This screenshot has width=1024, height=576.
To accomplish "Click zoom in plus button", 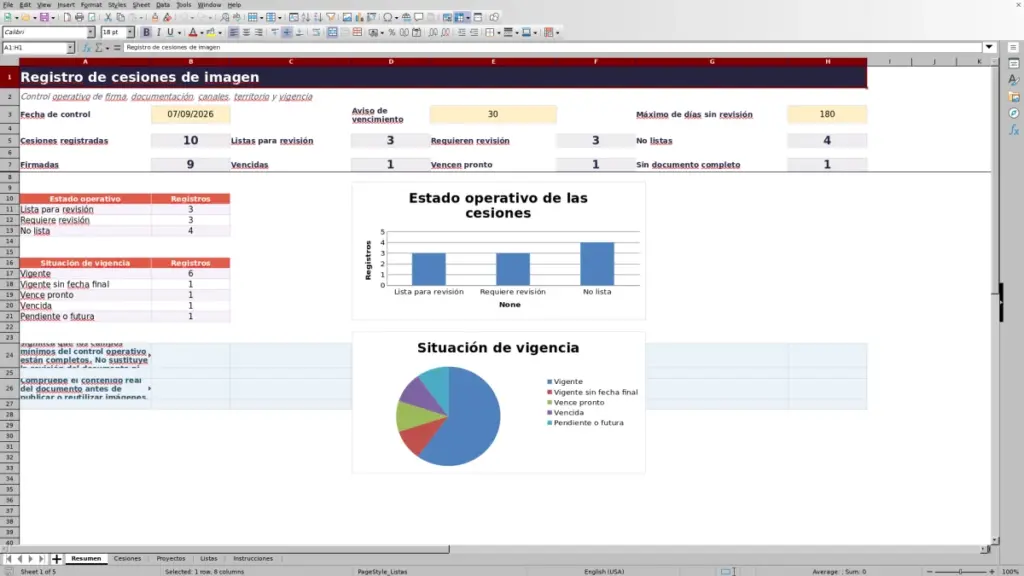I will [x=991, y=571].
